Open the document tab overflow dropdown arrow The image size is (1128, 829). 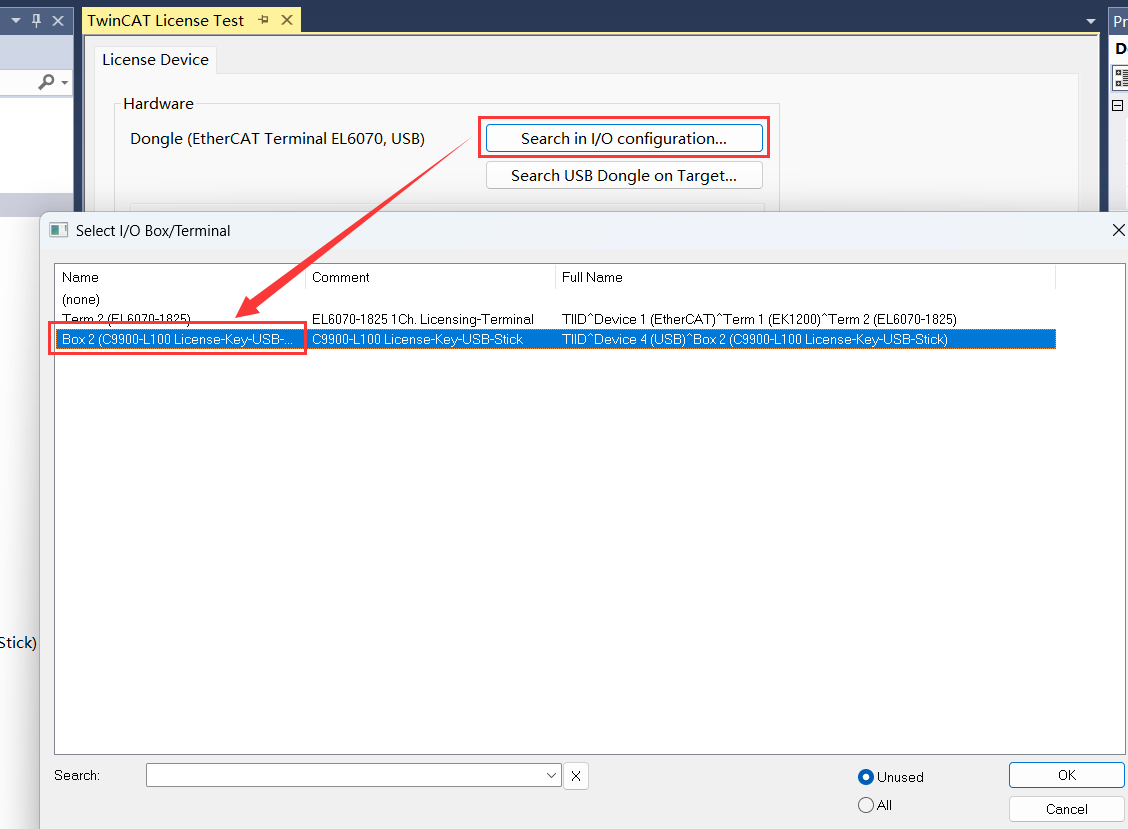[1091, 22]
